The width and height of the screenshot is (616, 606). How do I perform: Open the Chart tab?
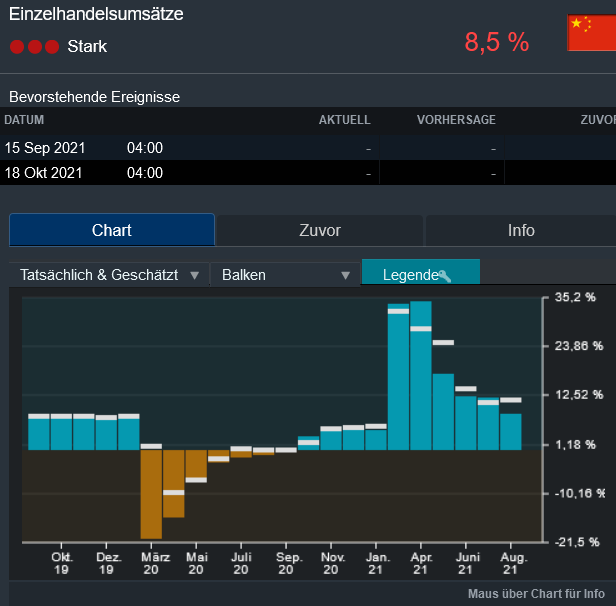[x=112, y=230]
